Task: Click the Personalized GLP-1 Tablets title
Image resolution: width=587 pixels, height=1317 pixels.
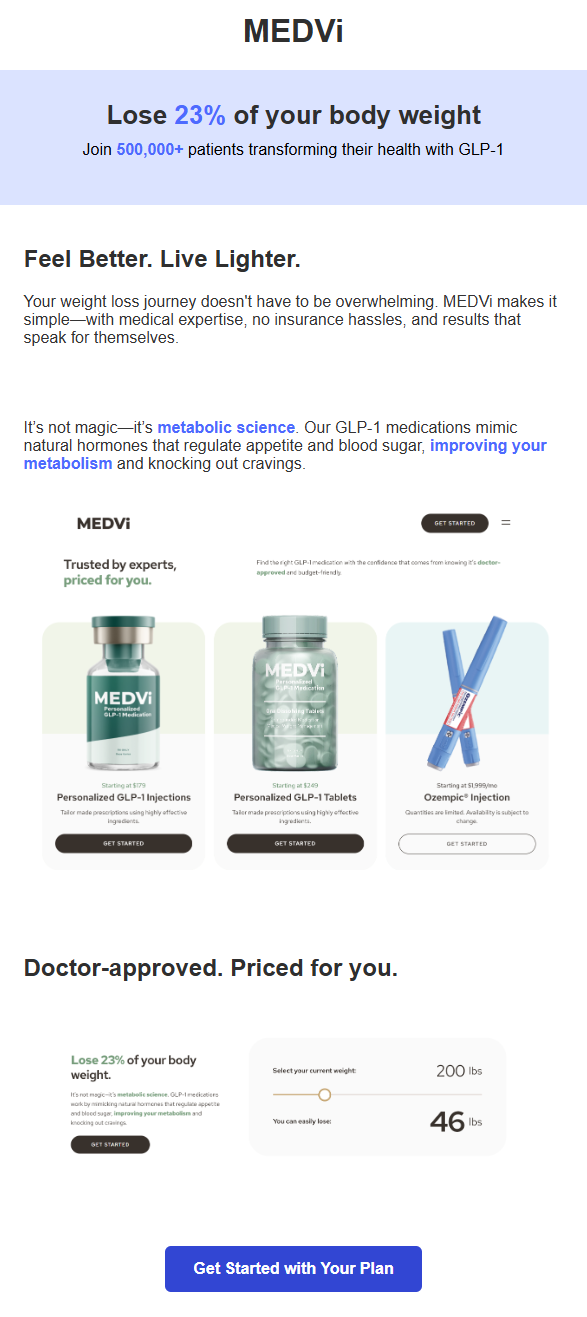Action: tap(295, 797)
